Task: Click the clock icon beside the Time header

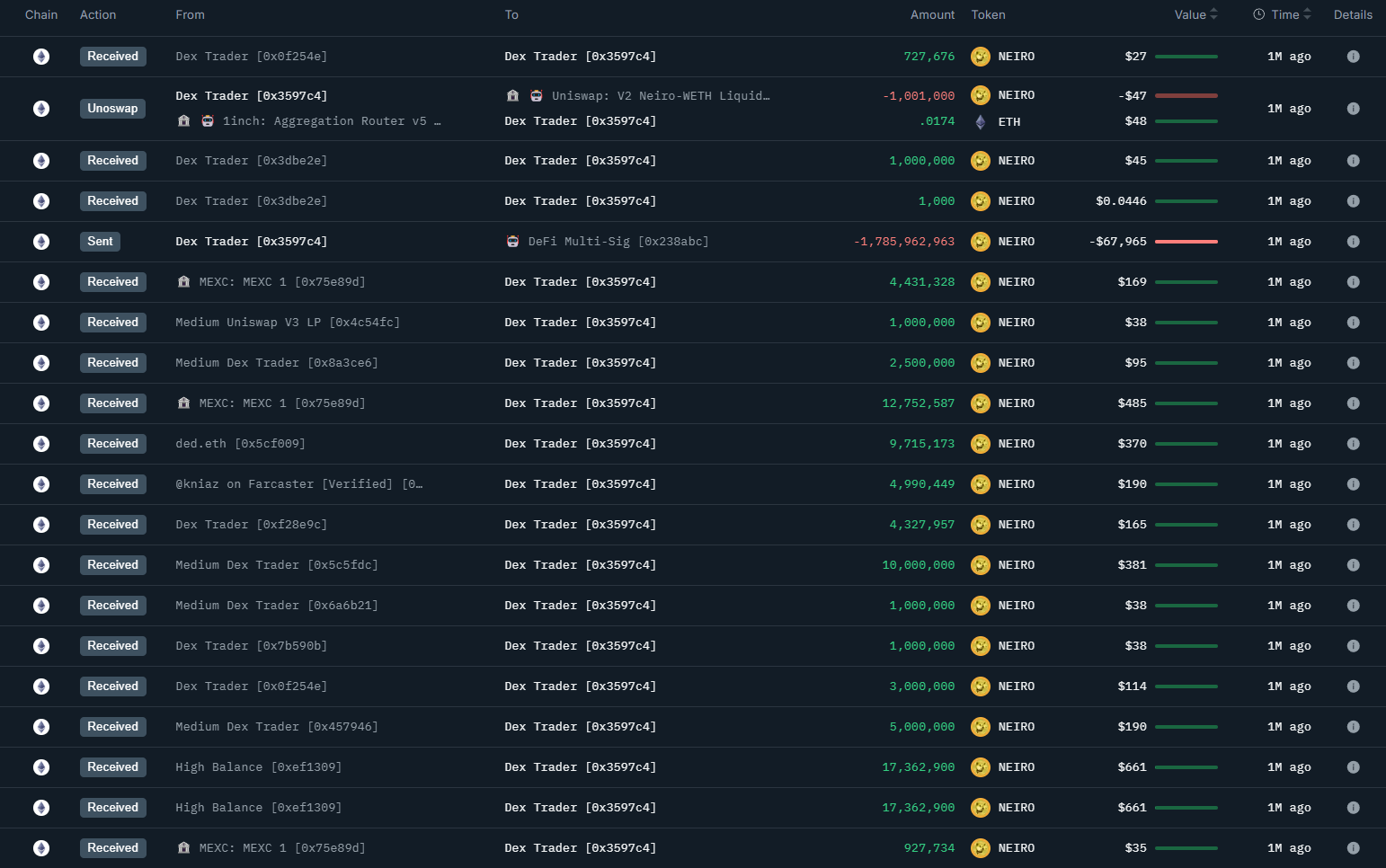Action: pyautogui.click(x=1258, y=14)
